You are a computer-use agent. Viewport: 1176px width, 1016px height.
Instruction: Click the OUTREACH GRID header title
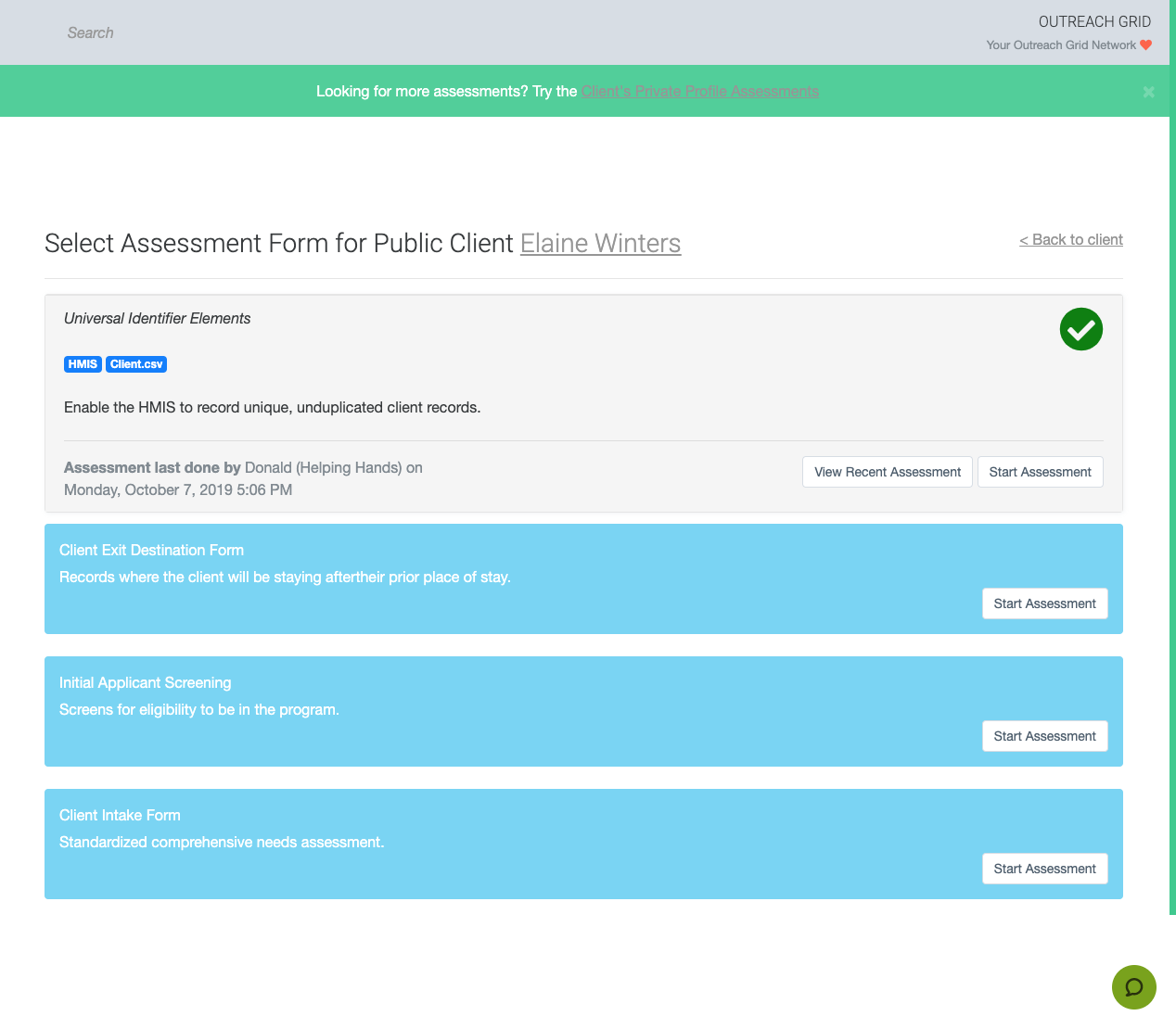tap(1094, 21)
